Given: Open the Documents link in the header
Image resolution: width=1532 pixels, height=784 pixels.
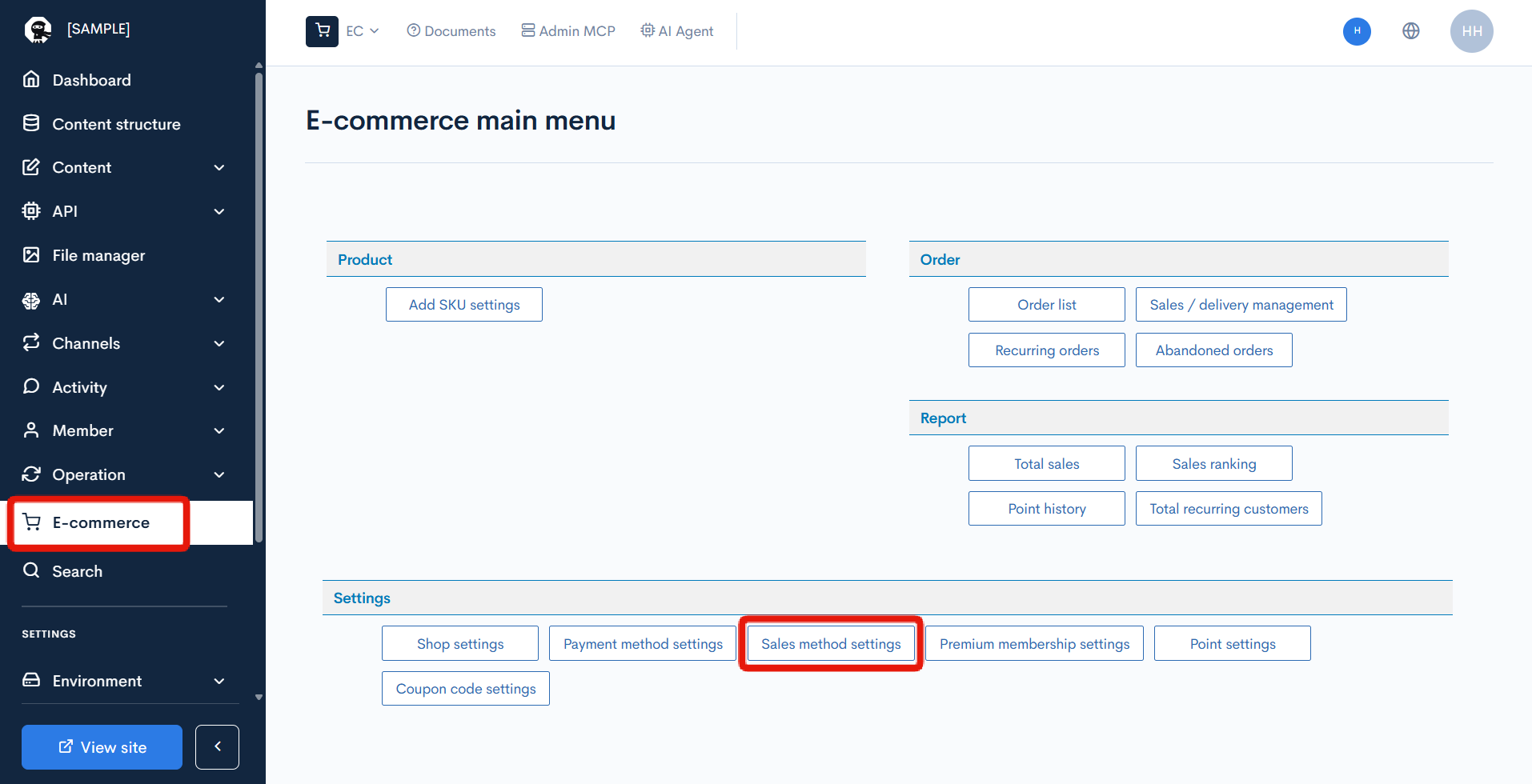Looking at the screenshot, I should (x=451, y=31).
